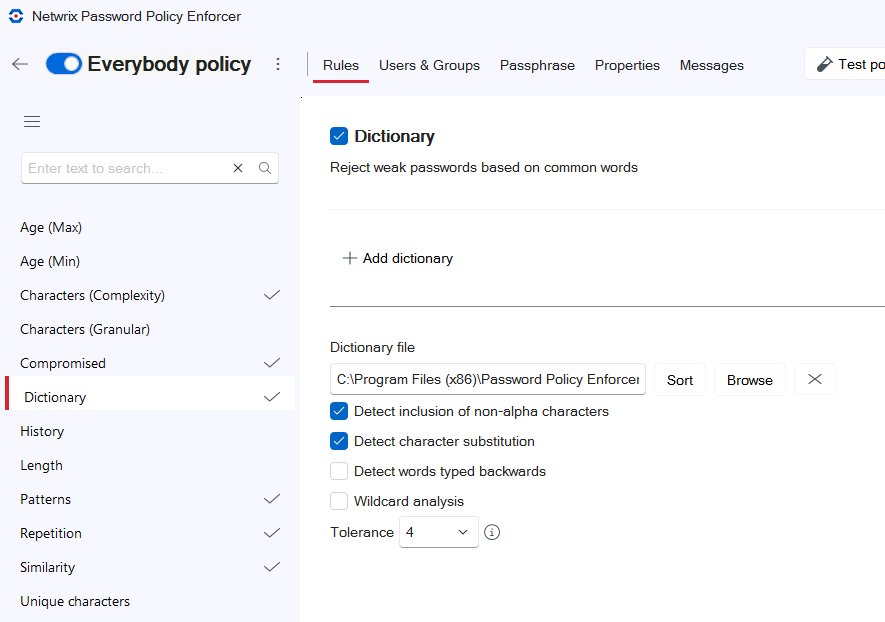Screen dimensions: 885x622
Task: Select the Repetition rule
Action: click(x=150, y=533)
